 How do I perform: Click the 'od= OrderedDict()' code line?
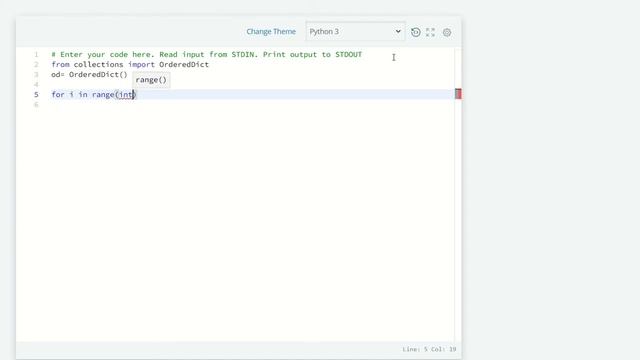pyautogui.click(x=89, y=75)
